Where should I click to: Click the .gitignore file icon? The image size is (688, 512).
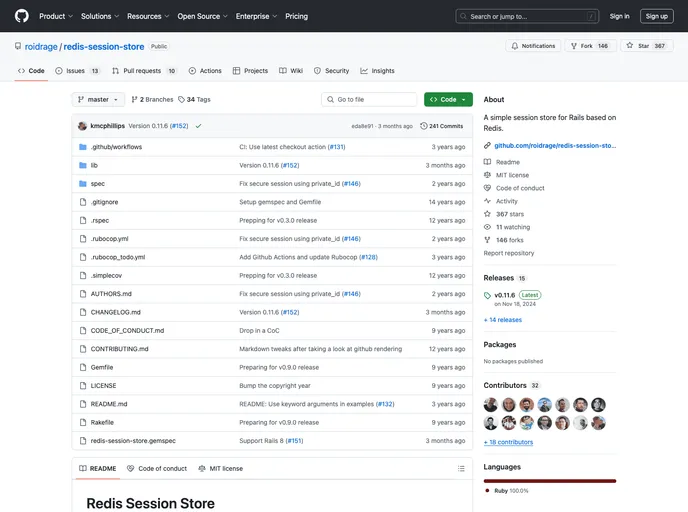(82, 202)
